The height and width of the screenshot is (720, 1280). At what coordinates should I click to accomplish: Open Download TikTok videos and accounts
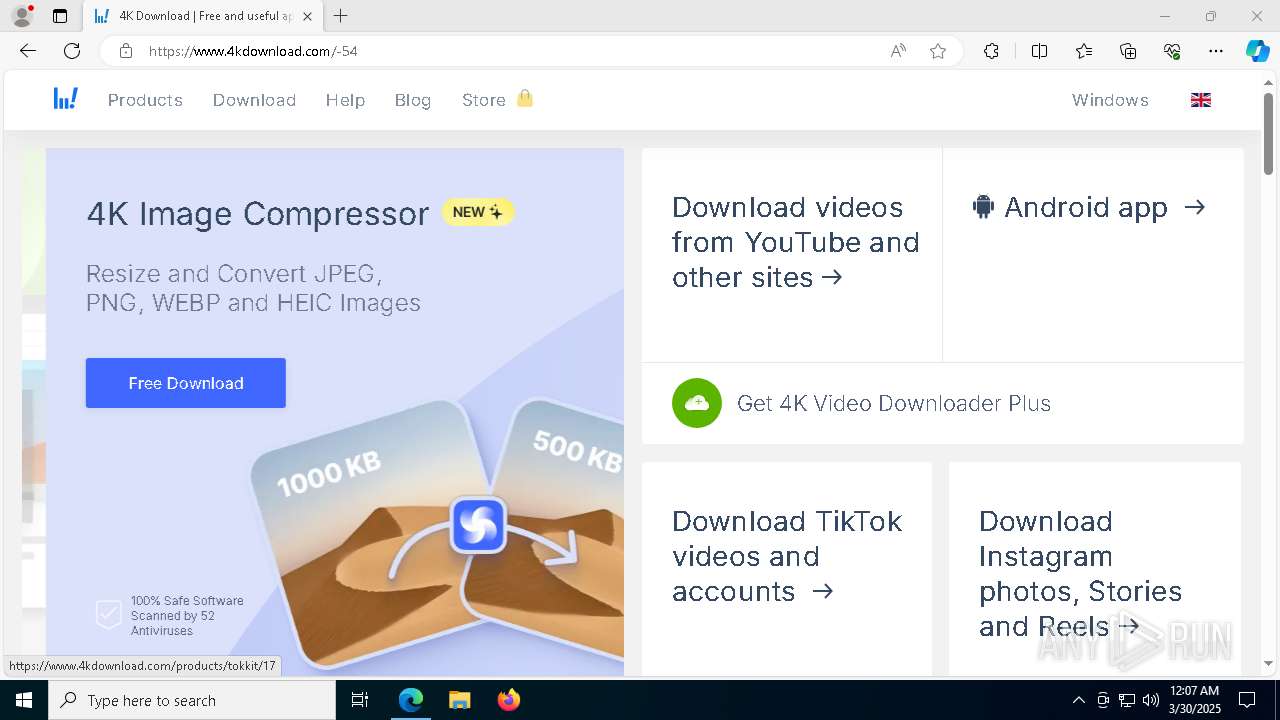787,556
